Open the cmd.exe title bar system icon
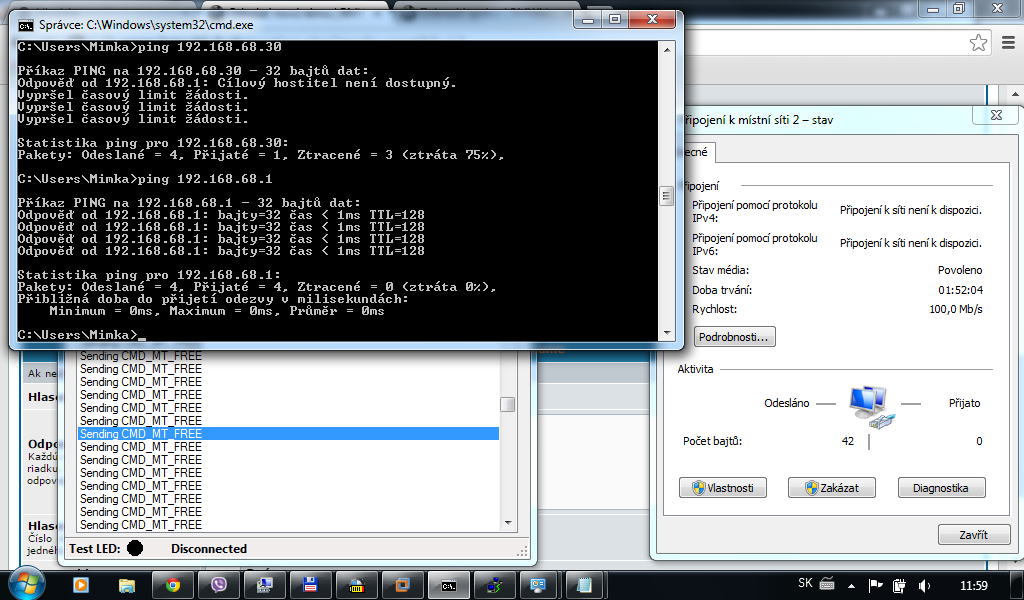This screenshot has height=600, width=1024. 25,26
